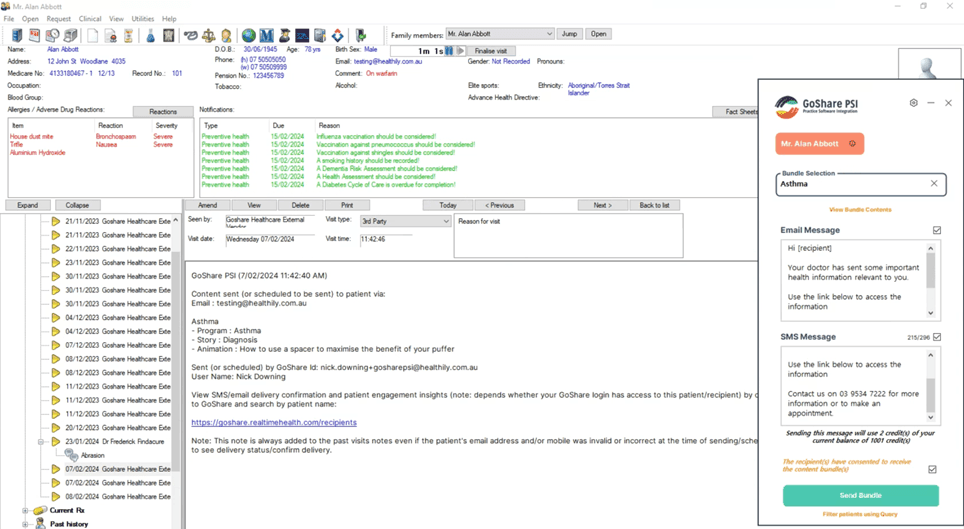Clear the Asthma bundle selection X
Screen dimensions: 964x529
click(934, 183)
